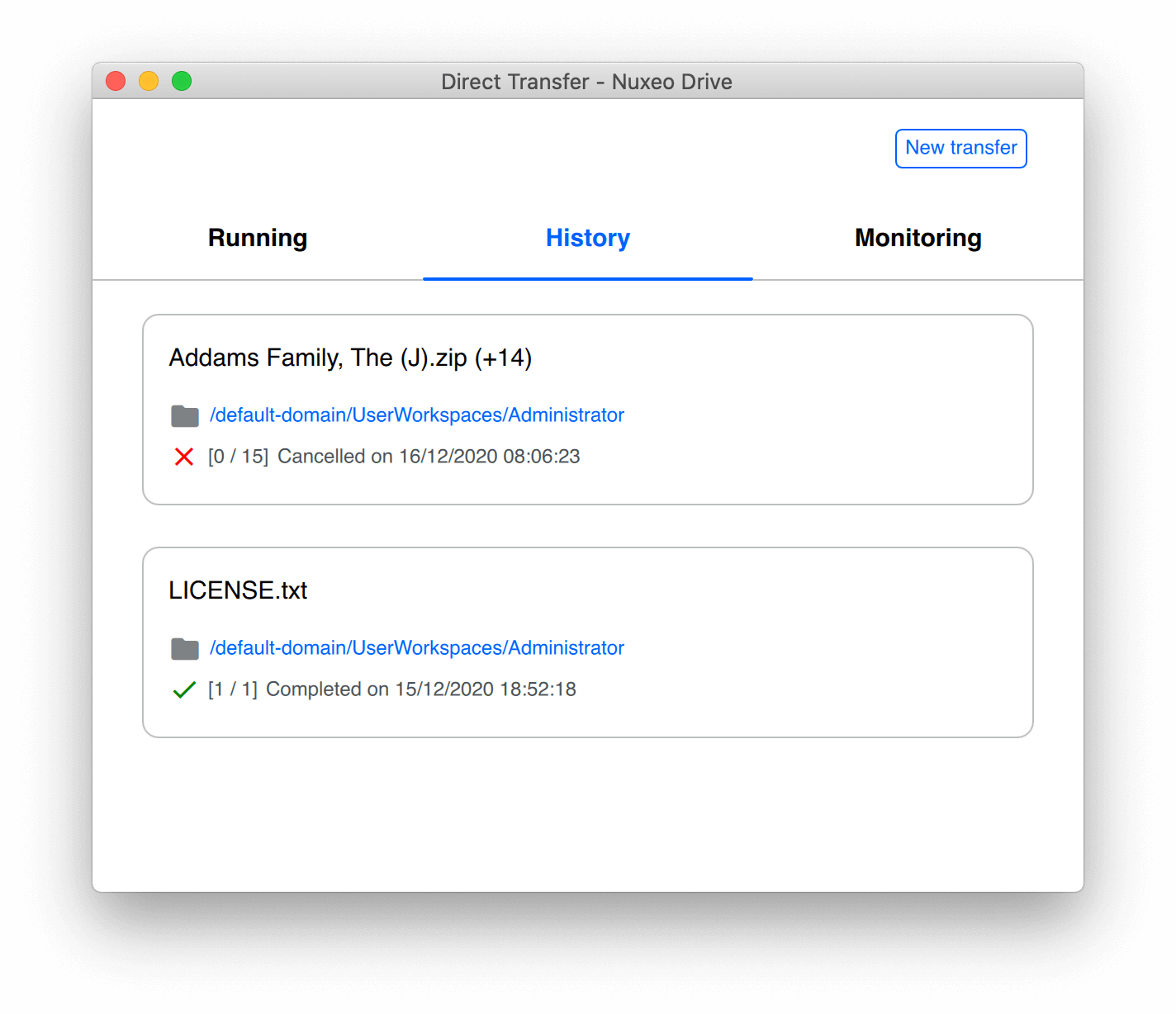
Task: Click red cancelled X icon
Action: click(x=184, y=457)
